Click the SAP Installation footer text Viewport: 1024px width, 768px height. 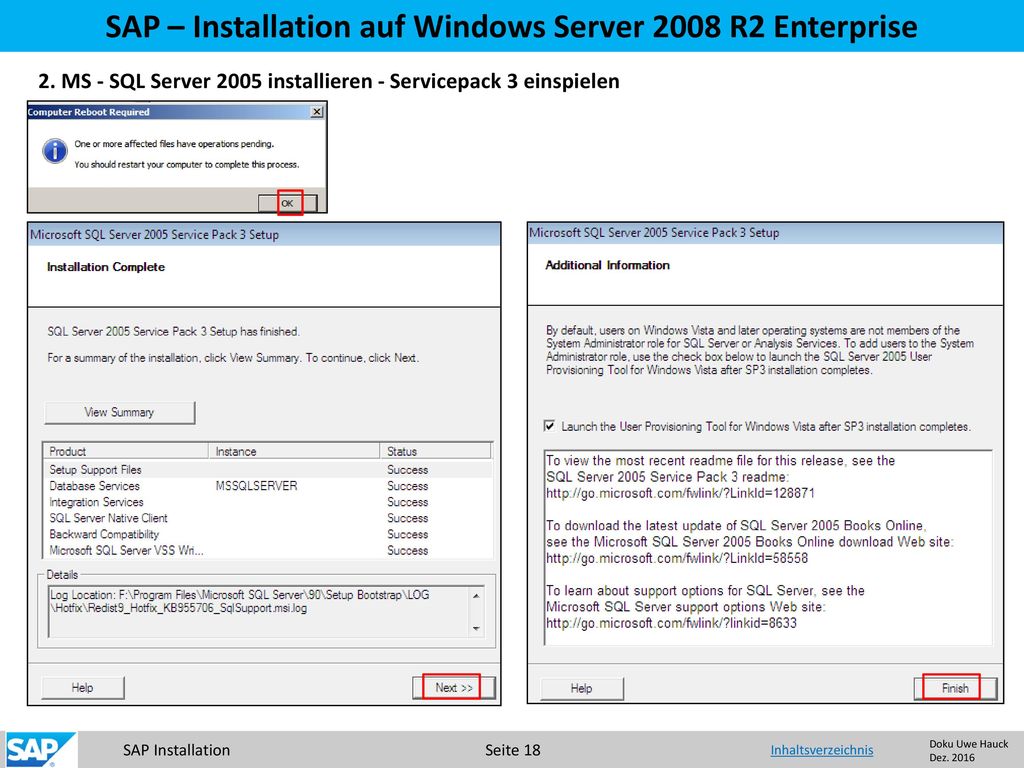pyautogui.click(x=176, y=750)
